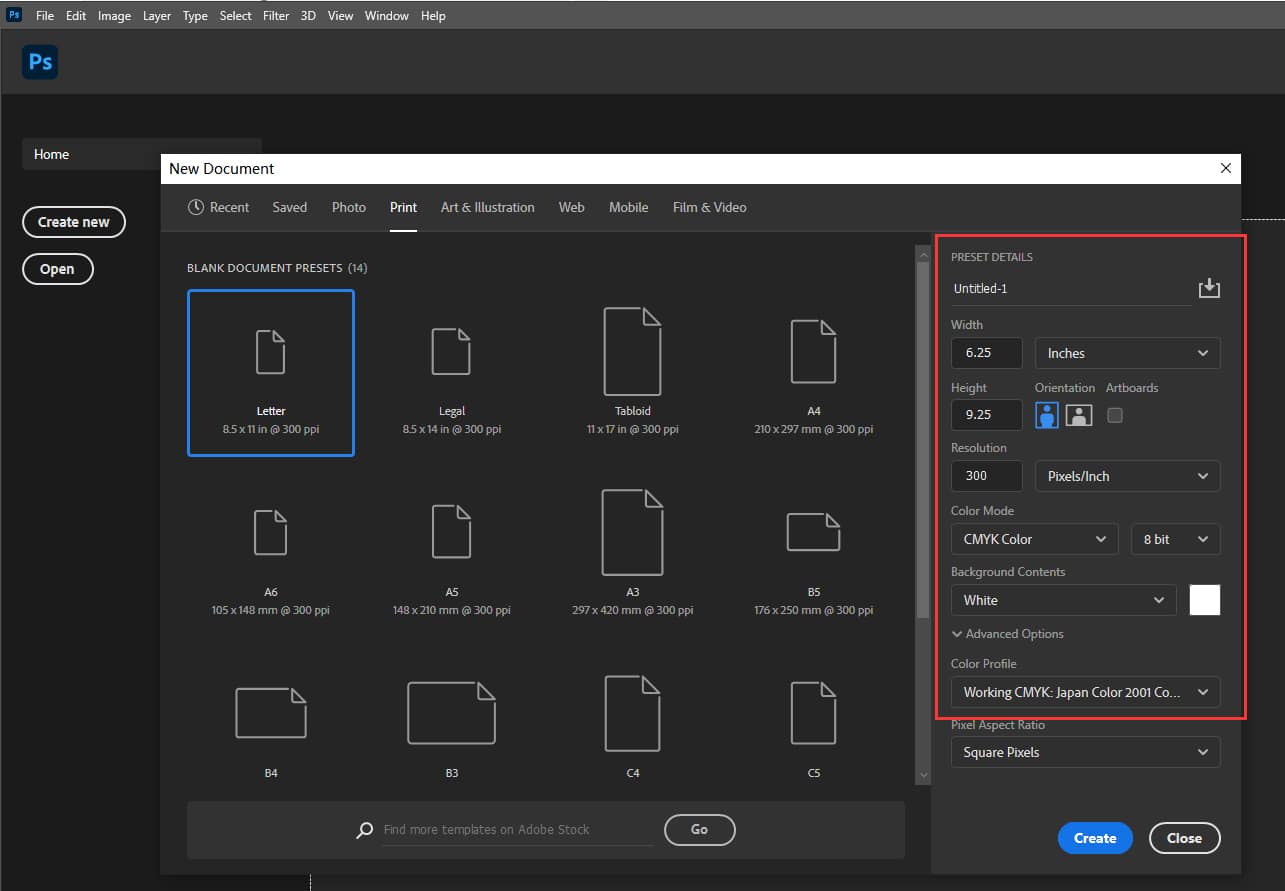Select the A3 preset icon
Screen dimensions: 1285x891
pos(632,532)
